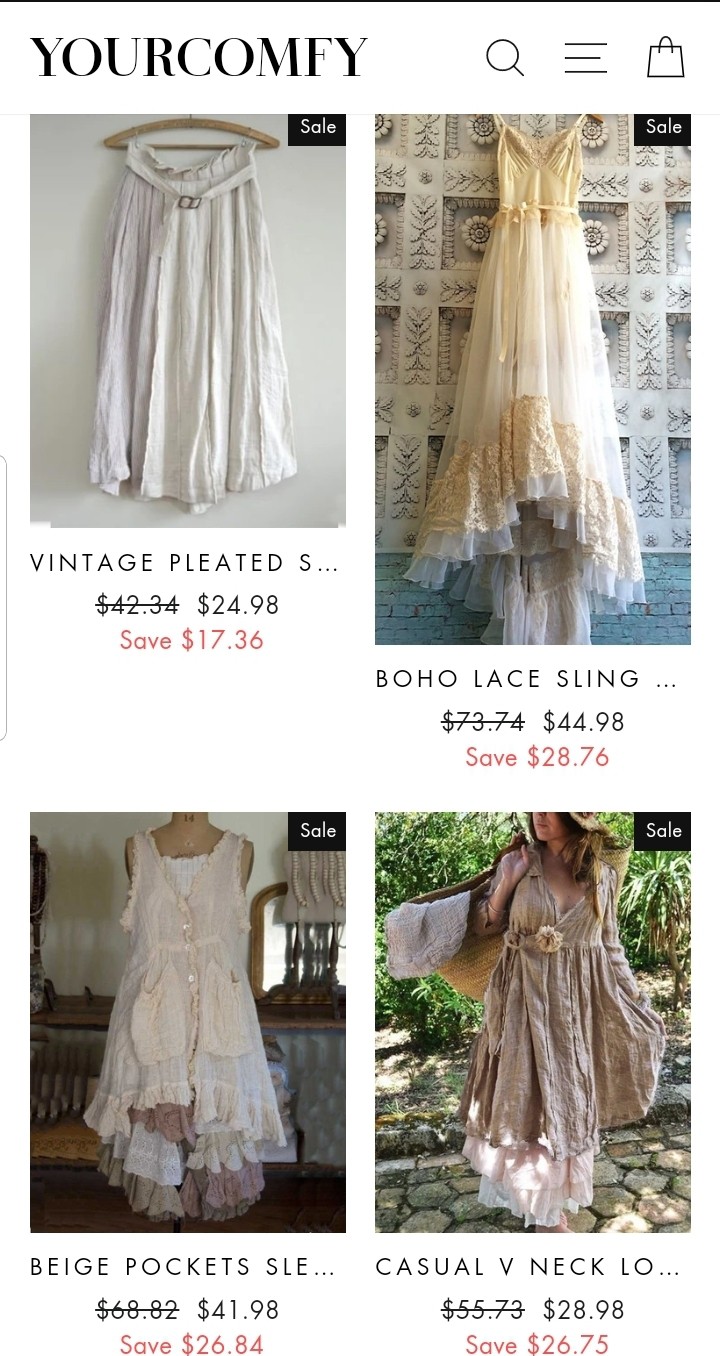This screenshot has width=720, height=1356.
Task: Click the Vintage Pleated S... title
Action: pos(185,563)
